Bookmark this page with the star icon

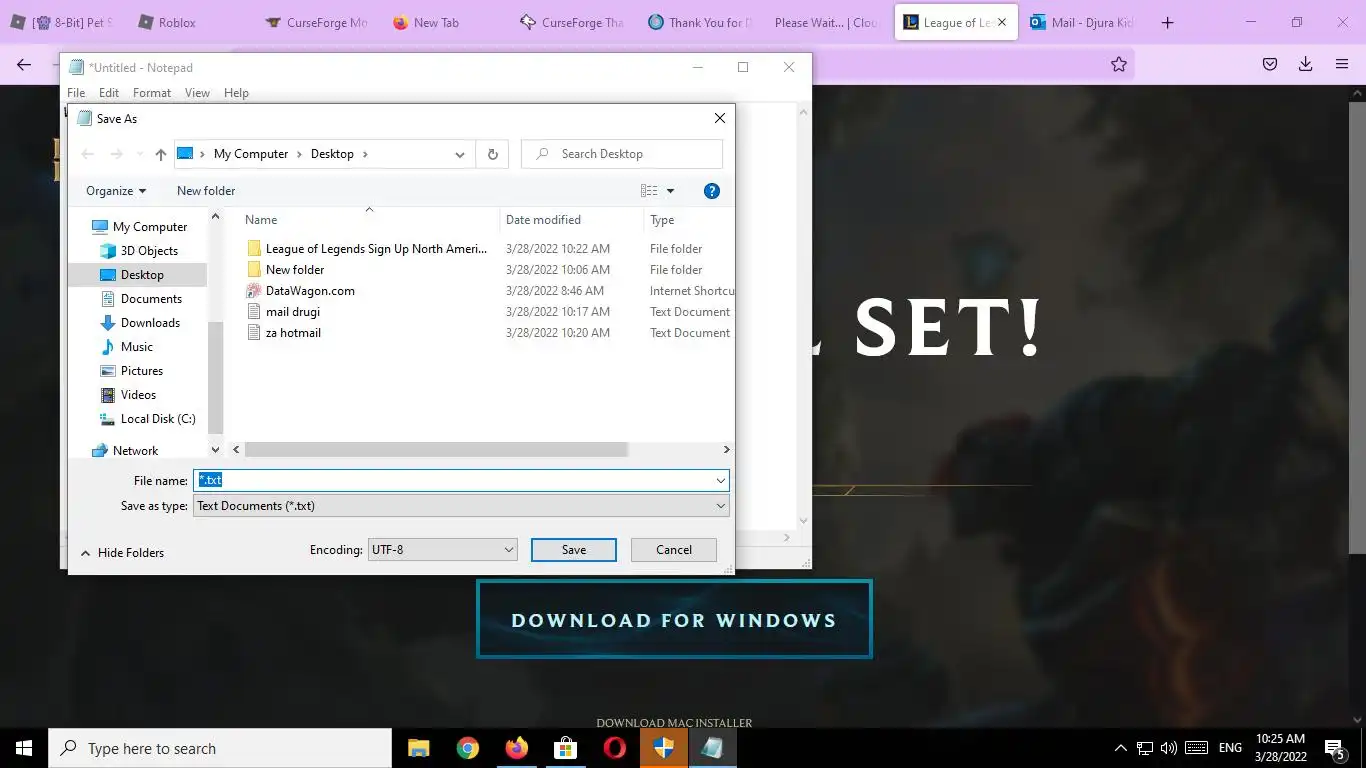pyautogui.click(x=1119, y=64)
